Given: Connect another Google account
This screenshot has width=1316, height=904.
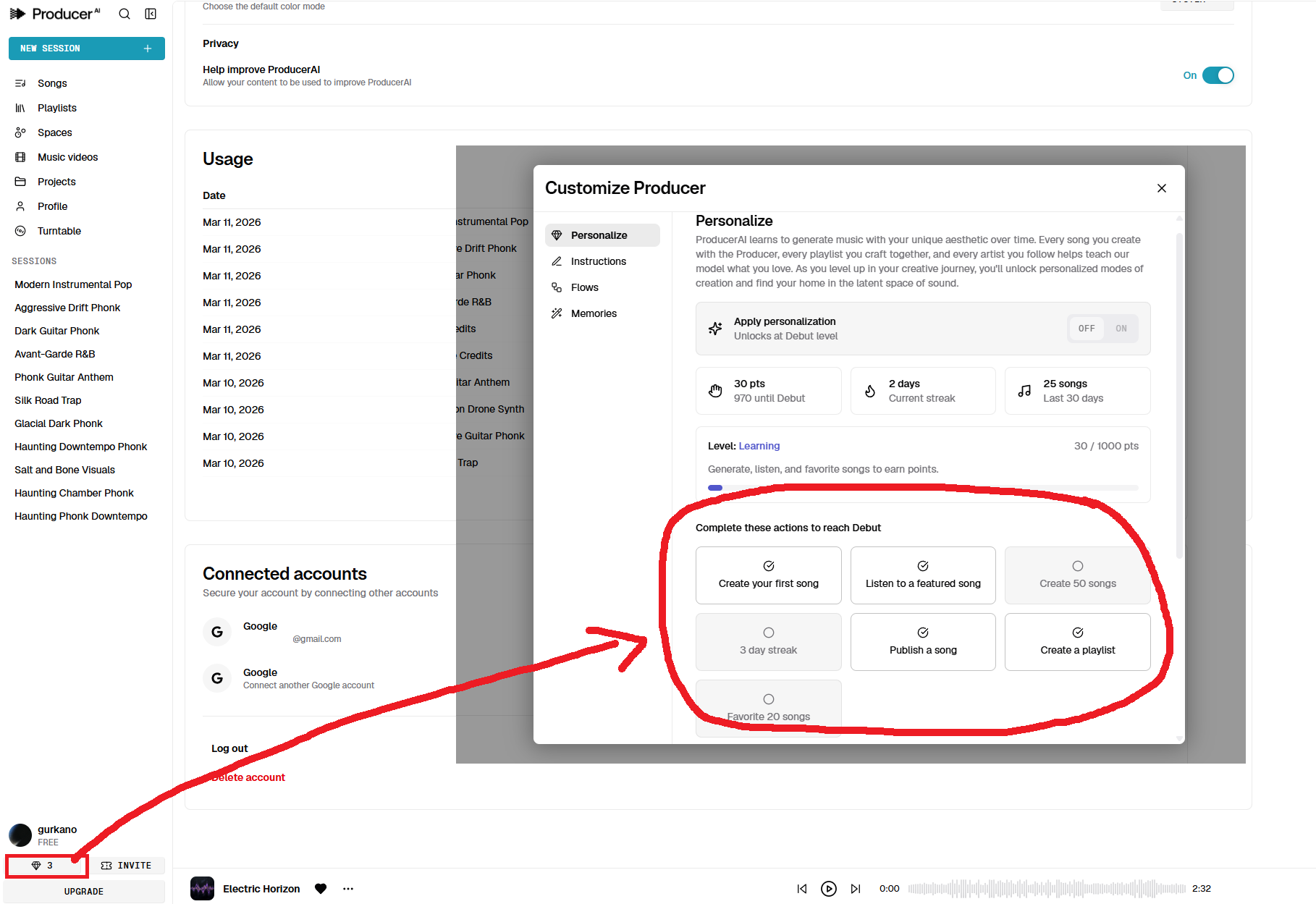Looking at the screenshot, I should [x=308, y=685].
